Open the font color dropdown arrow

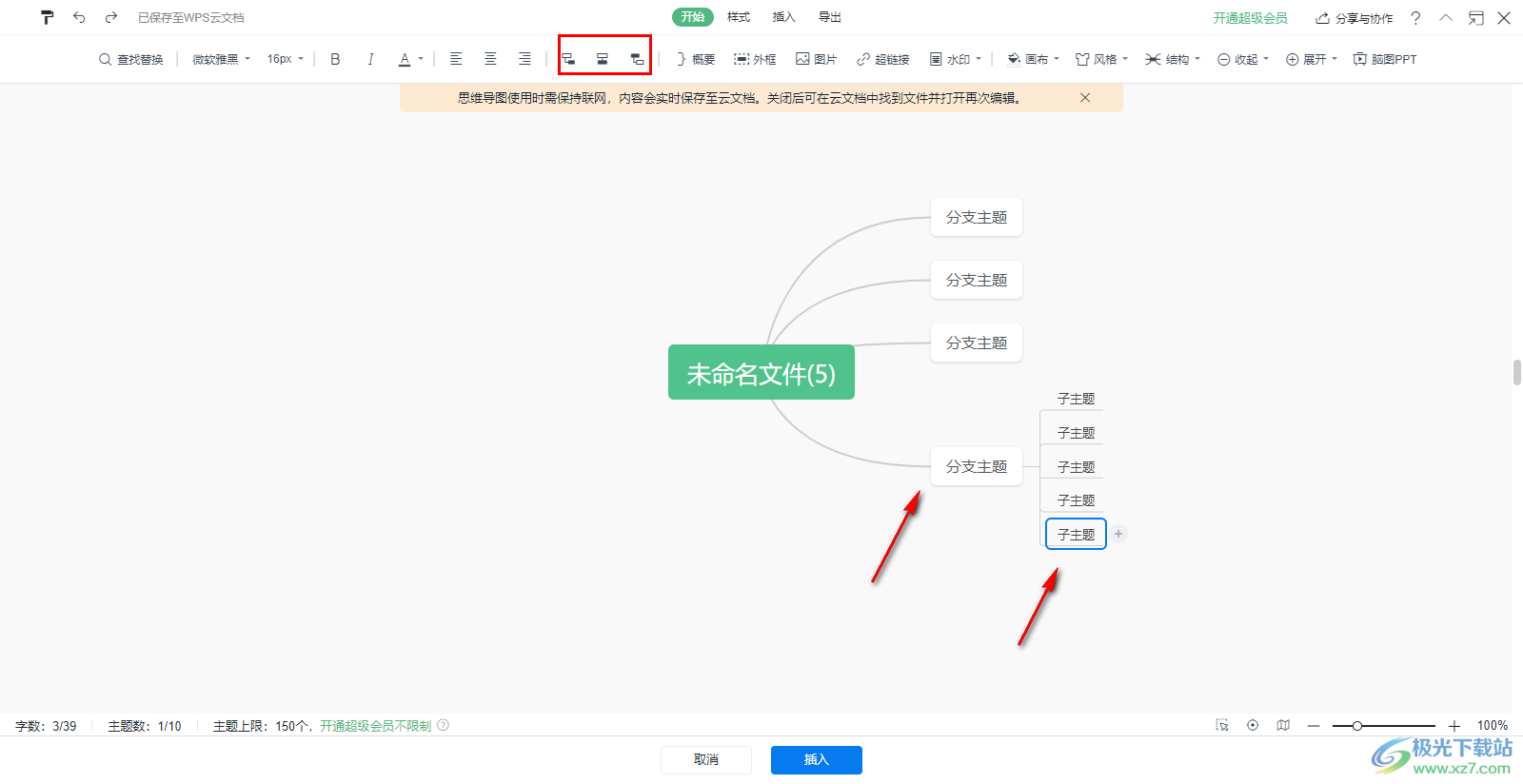(x=421, y=59)
